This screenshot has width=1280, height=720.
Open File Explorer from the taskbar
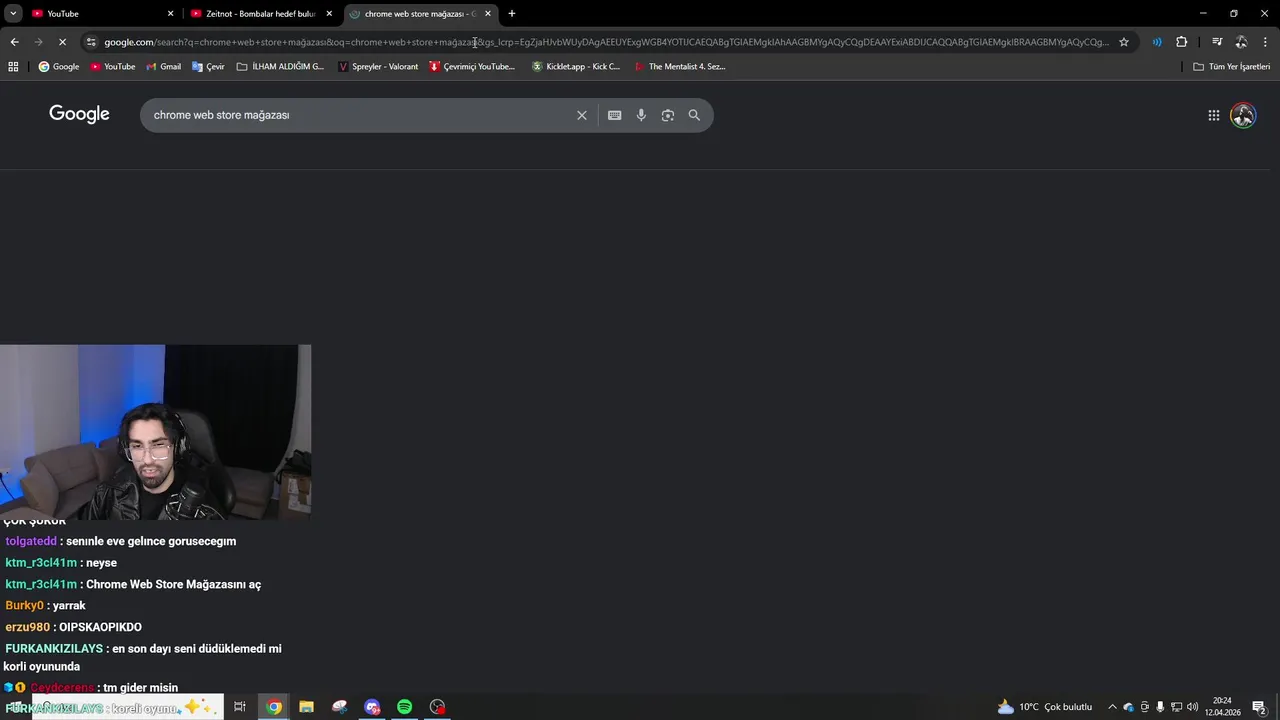pos(307,707)
